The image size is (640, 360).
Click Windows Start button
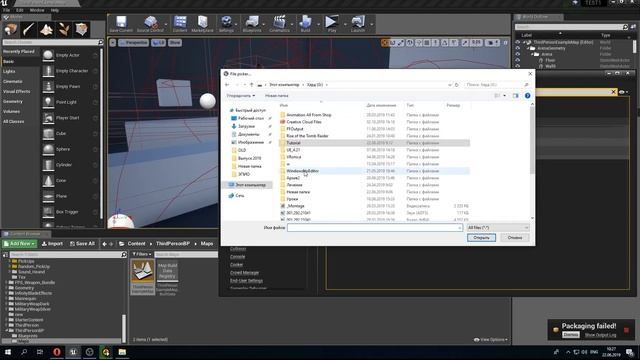pos(7,352)
